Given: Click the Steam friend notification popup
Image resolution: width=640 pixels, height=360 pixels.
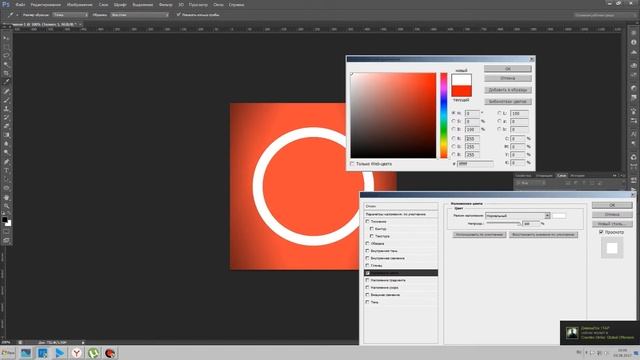Looking at the screenshot, I should pyautogui.click(x=600, y=333).
